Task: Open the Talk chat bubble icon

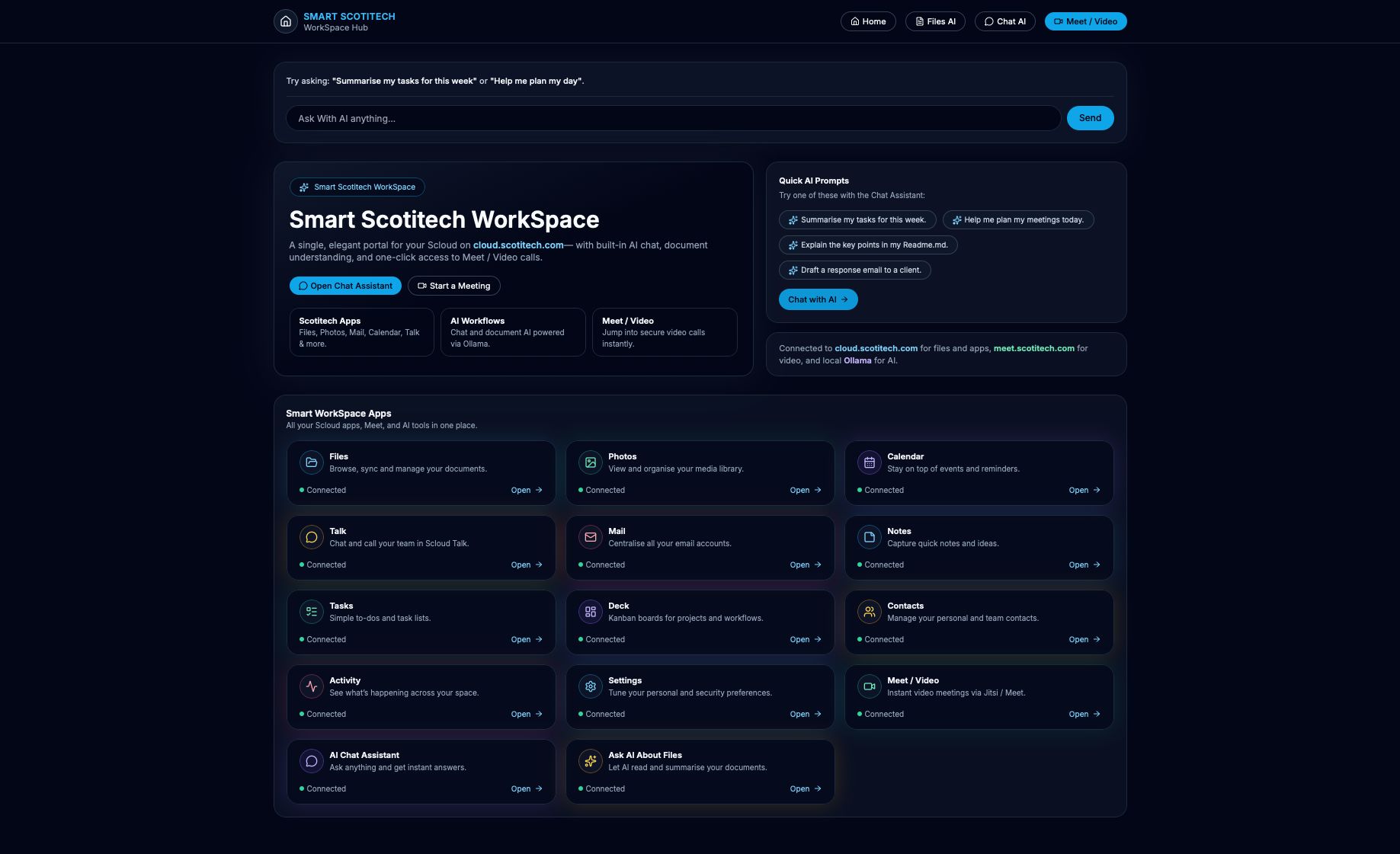Action: pyautogui.click(x=311, y=537)
